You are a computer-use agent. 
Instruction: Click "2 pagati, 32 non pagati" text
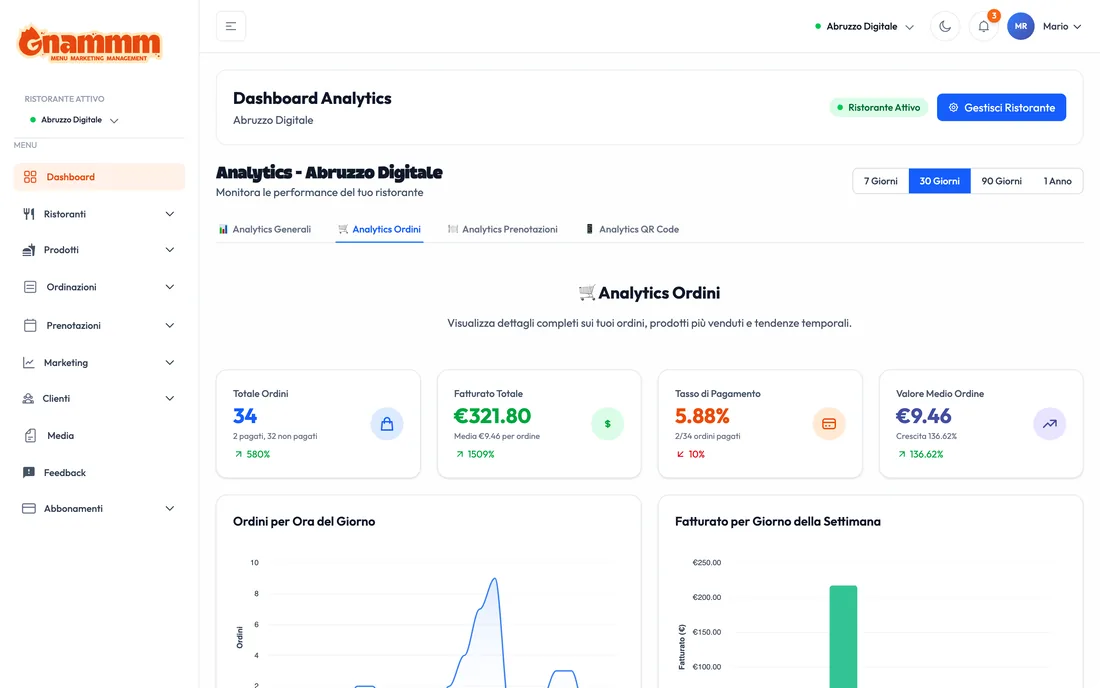[x=275, y=436]
